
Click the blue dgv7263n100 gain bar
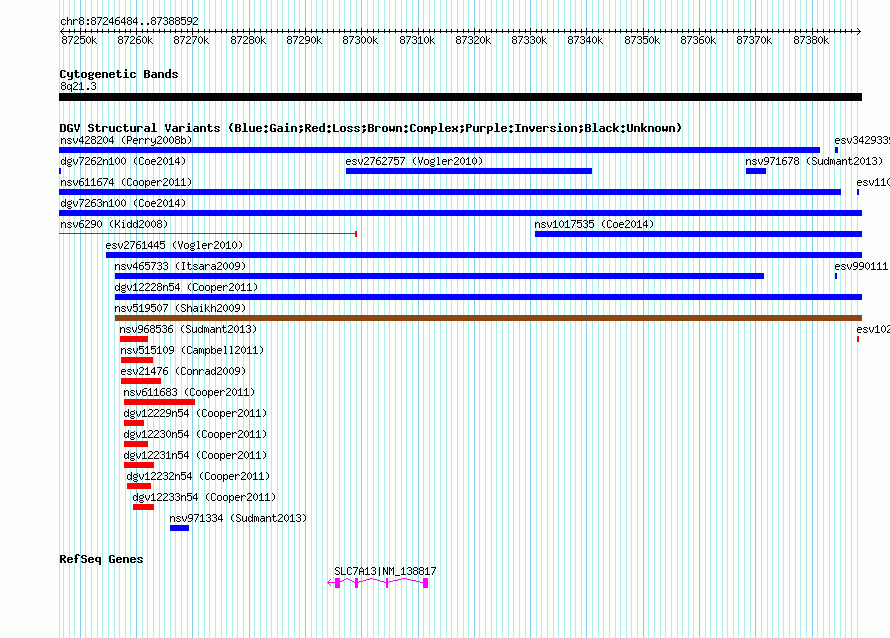pyautogui.click(x=460, y=213)
